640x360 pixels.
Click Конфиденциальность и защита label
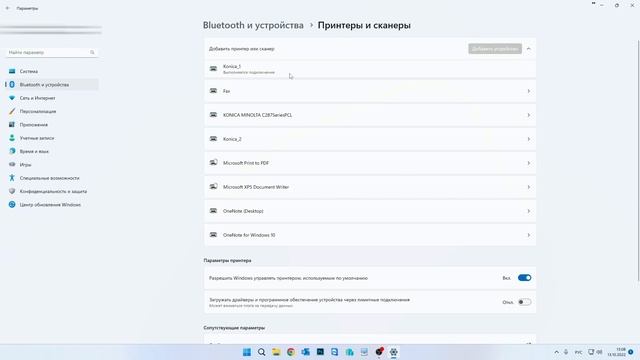point(53,191)
